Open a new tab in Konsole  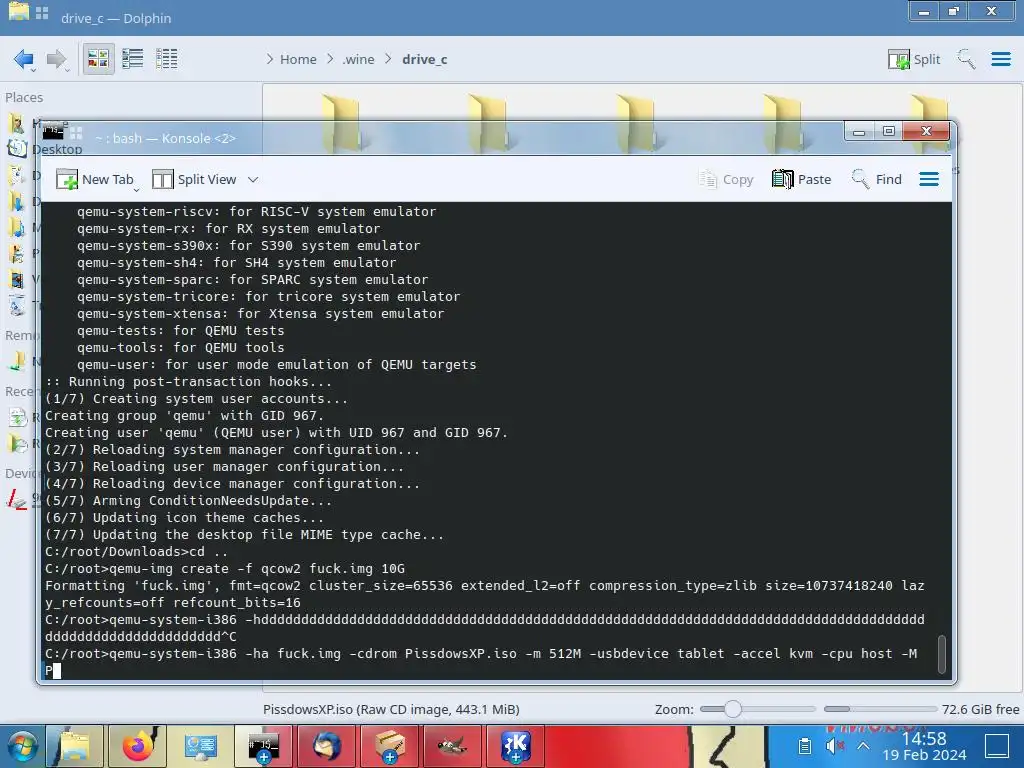click(95, 180)
